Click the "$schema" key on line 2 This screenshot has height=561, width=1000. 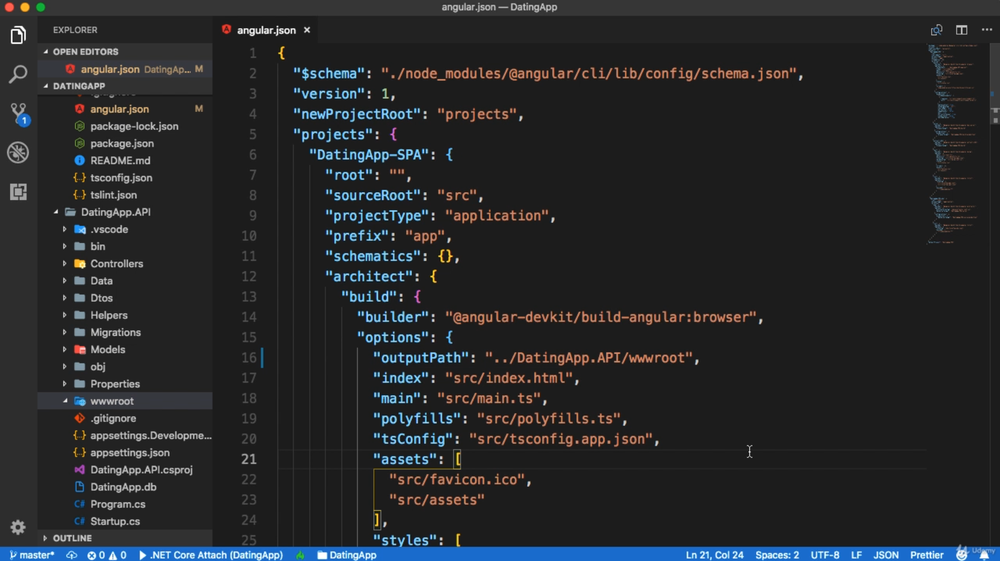click(x=328, y=73)
